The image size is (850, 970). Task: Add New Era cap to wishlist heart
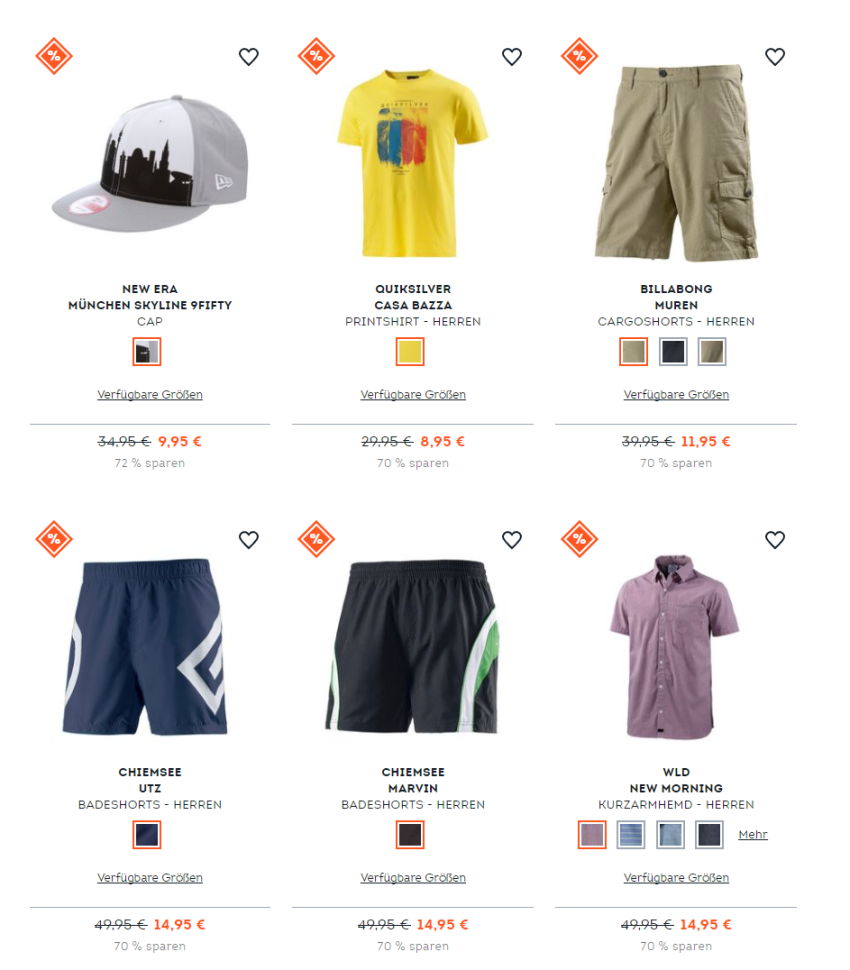pyautogui.click(x=249, y=57)
